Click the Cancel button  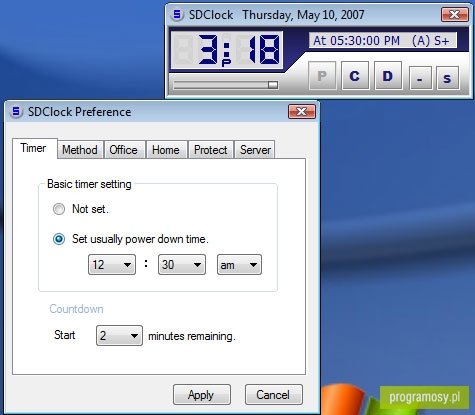tap(274, 395)
